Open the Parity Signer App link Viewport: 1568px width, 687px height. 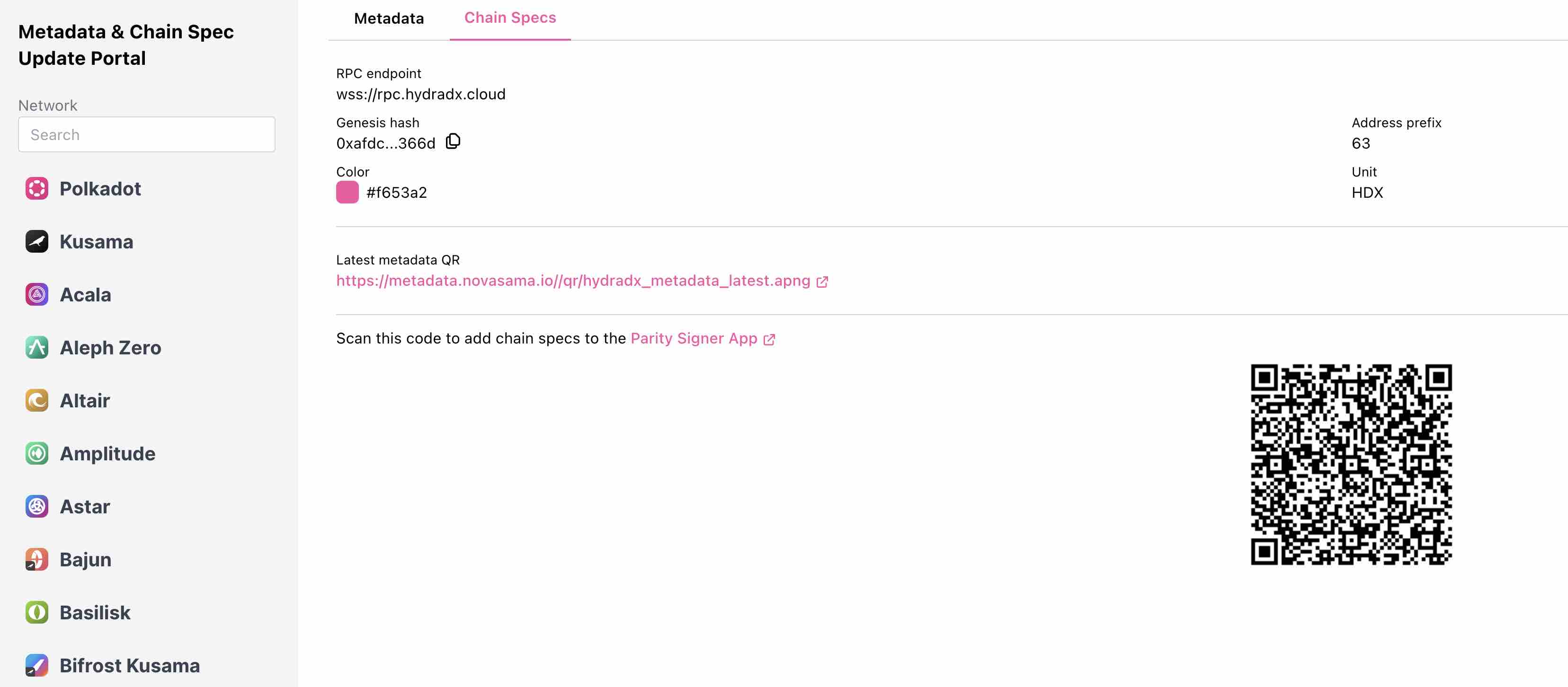pos(694,338)
